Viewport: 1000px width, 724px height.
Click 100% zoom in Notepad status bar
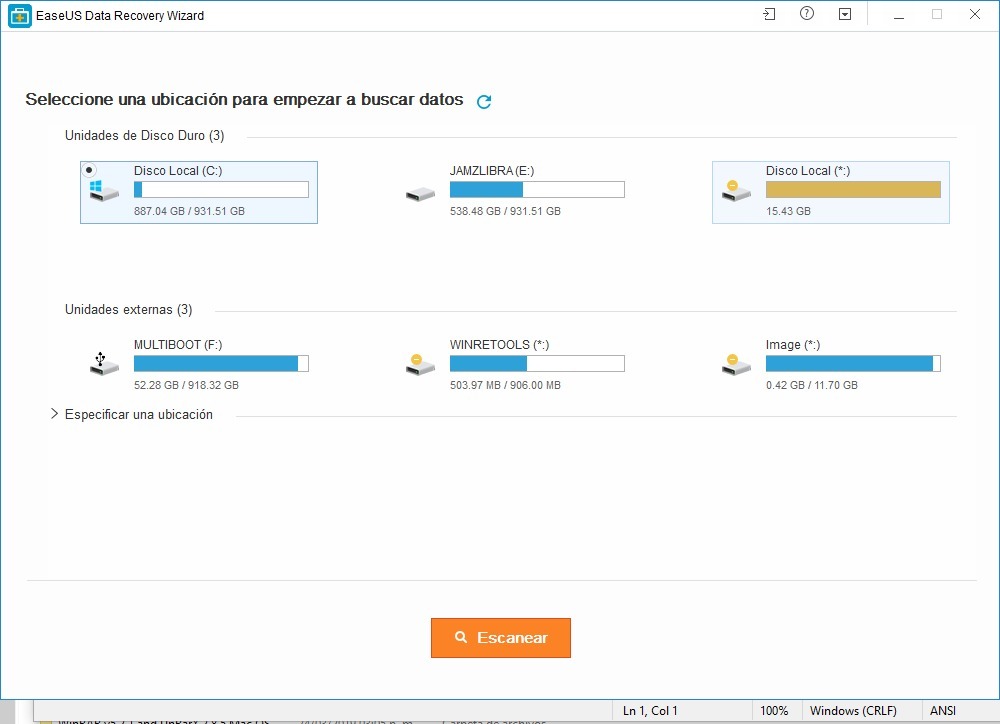[x=774, y=711]
